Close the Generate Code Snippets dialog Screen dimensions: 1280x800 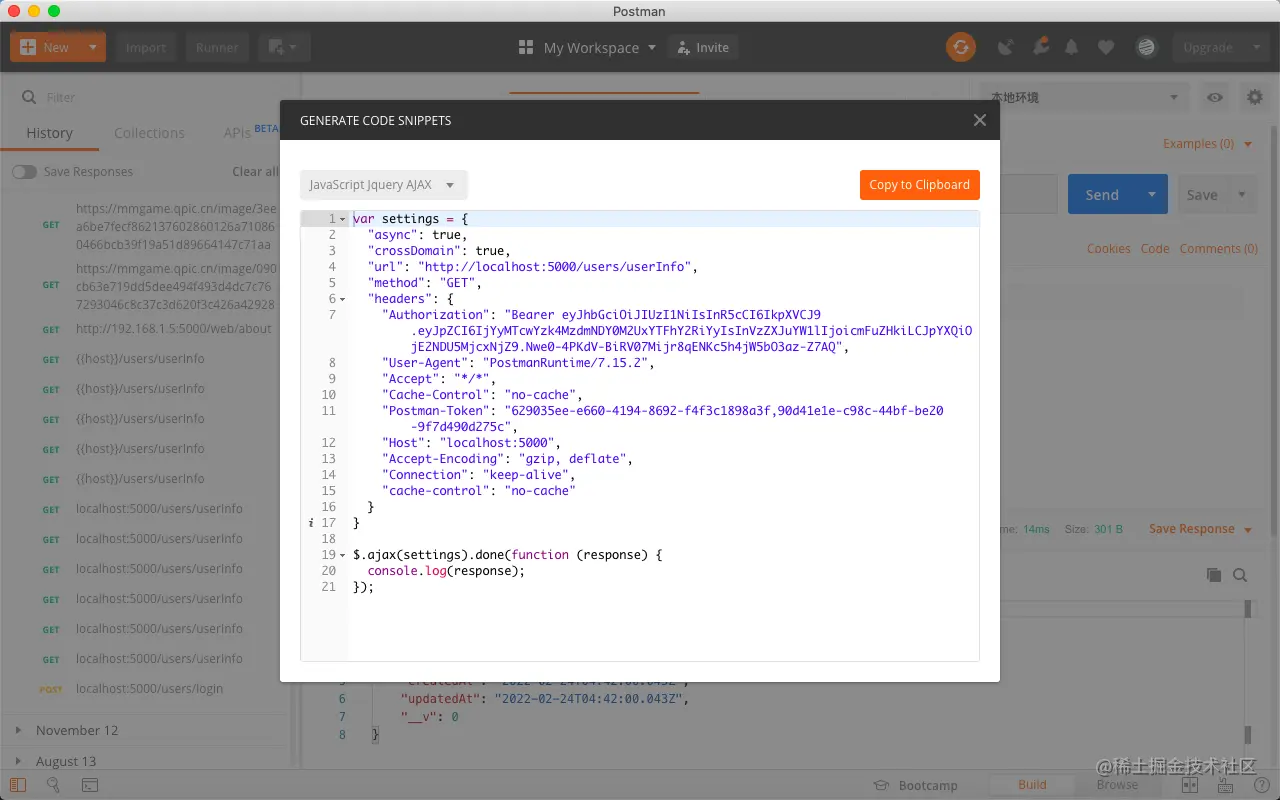point(980,120)
